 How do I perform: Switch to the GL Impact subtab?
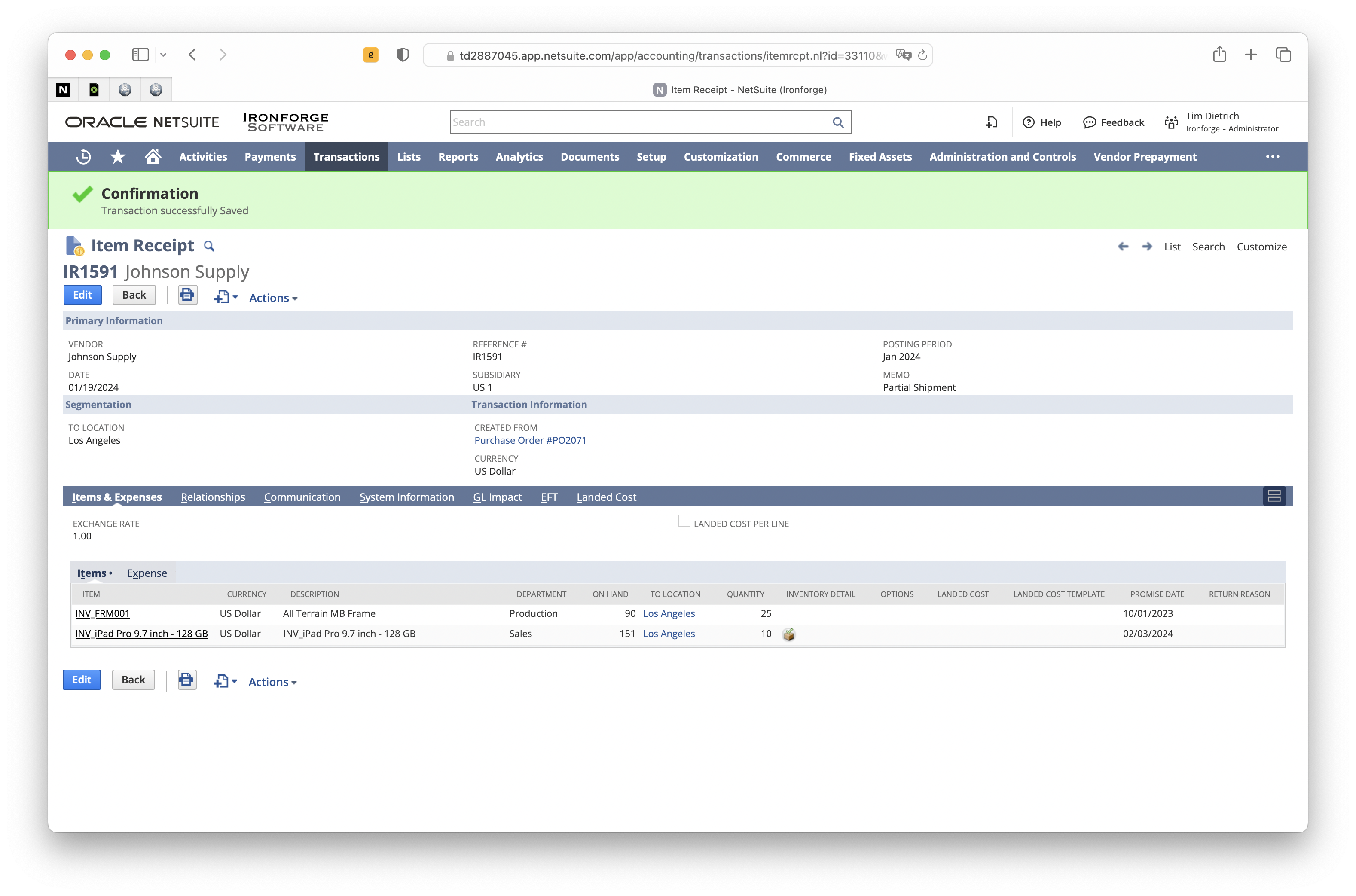pos(497,497)
